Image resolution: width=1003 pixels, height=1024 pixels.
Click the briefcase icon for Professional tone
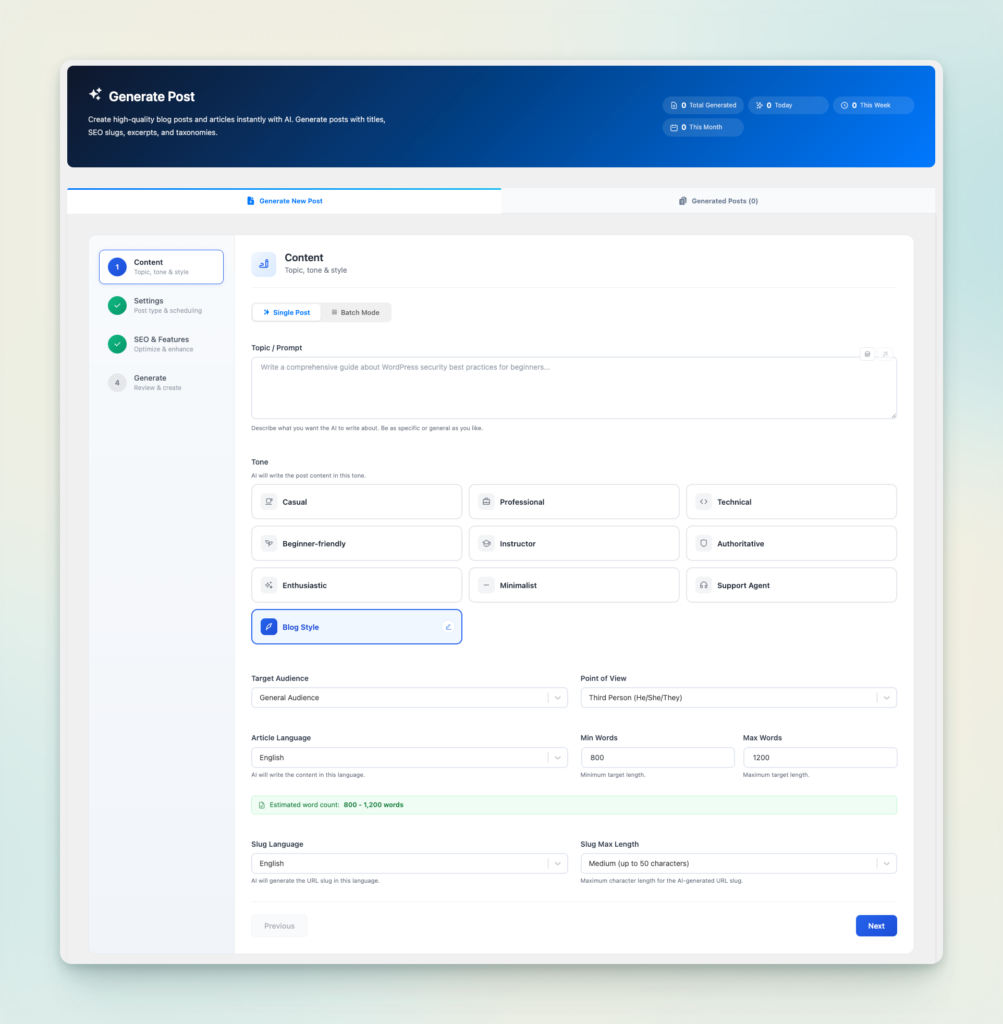pyautogui.click(x=486, y=502)
